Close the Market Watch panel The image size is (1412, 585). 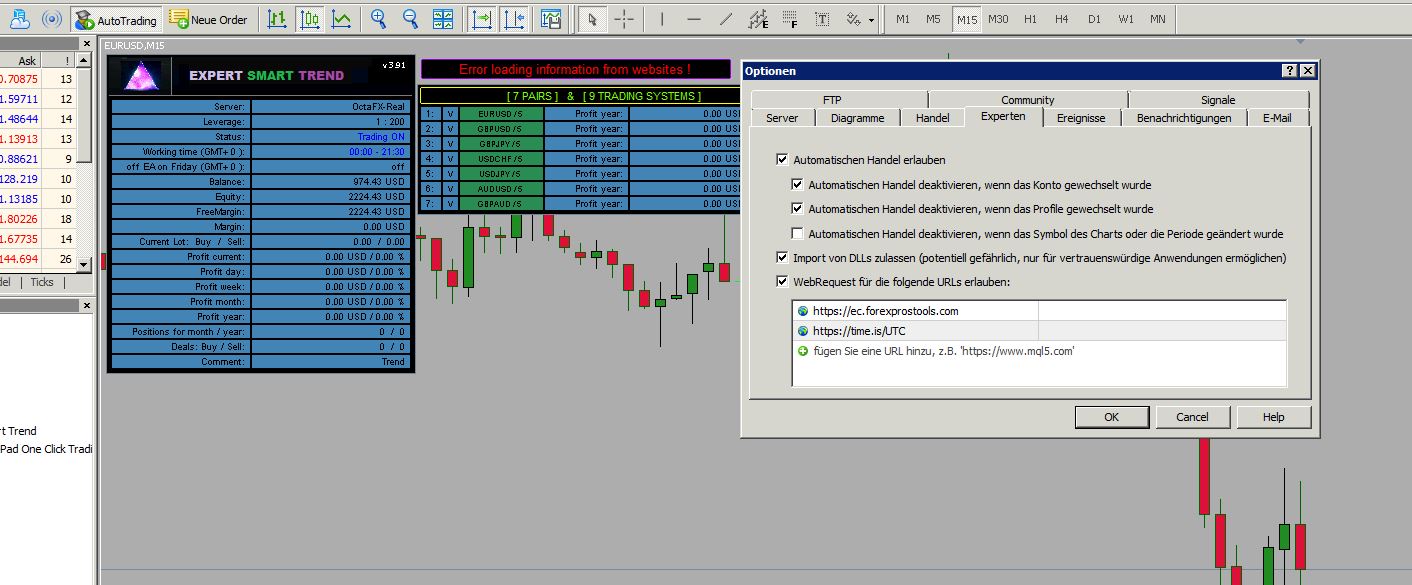87,44
